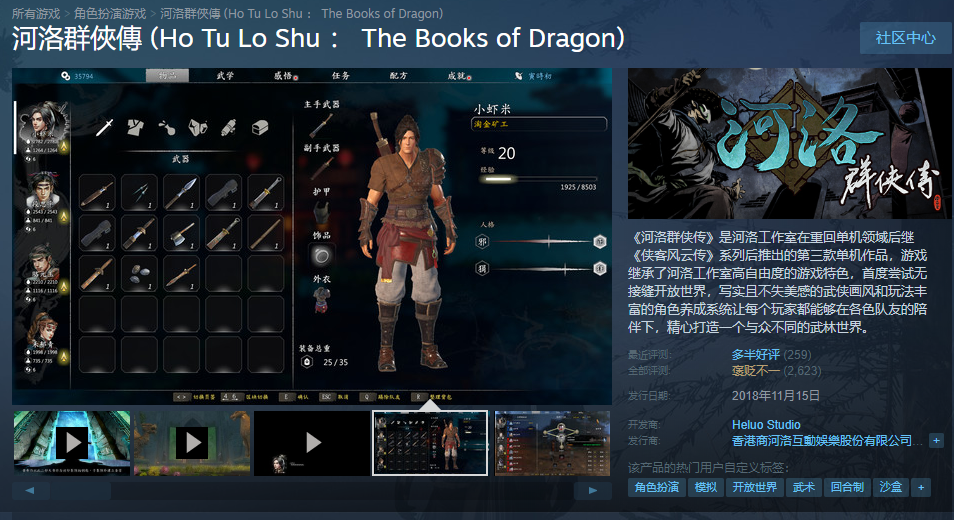This screenshot has height=520, width=954.
Task: Open Heluo Studio developer link
Action: [x=766, y=425]
